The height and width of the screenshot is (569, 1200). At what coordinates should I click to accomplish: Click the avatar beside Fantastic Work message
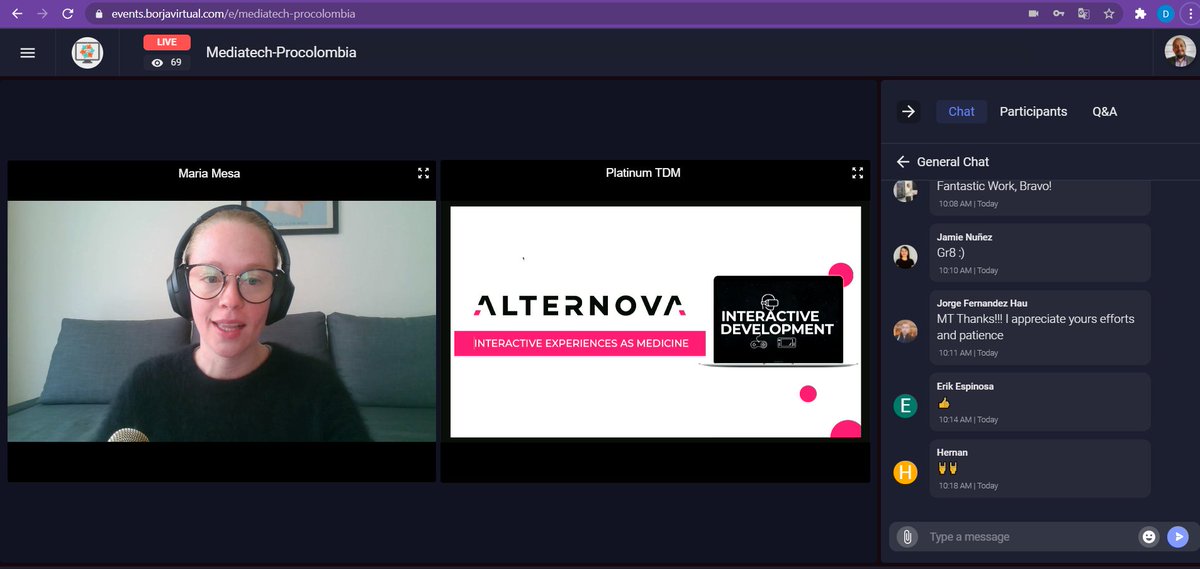(905, 189)
